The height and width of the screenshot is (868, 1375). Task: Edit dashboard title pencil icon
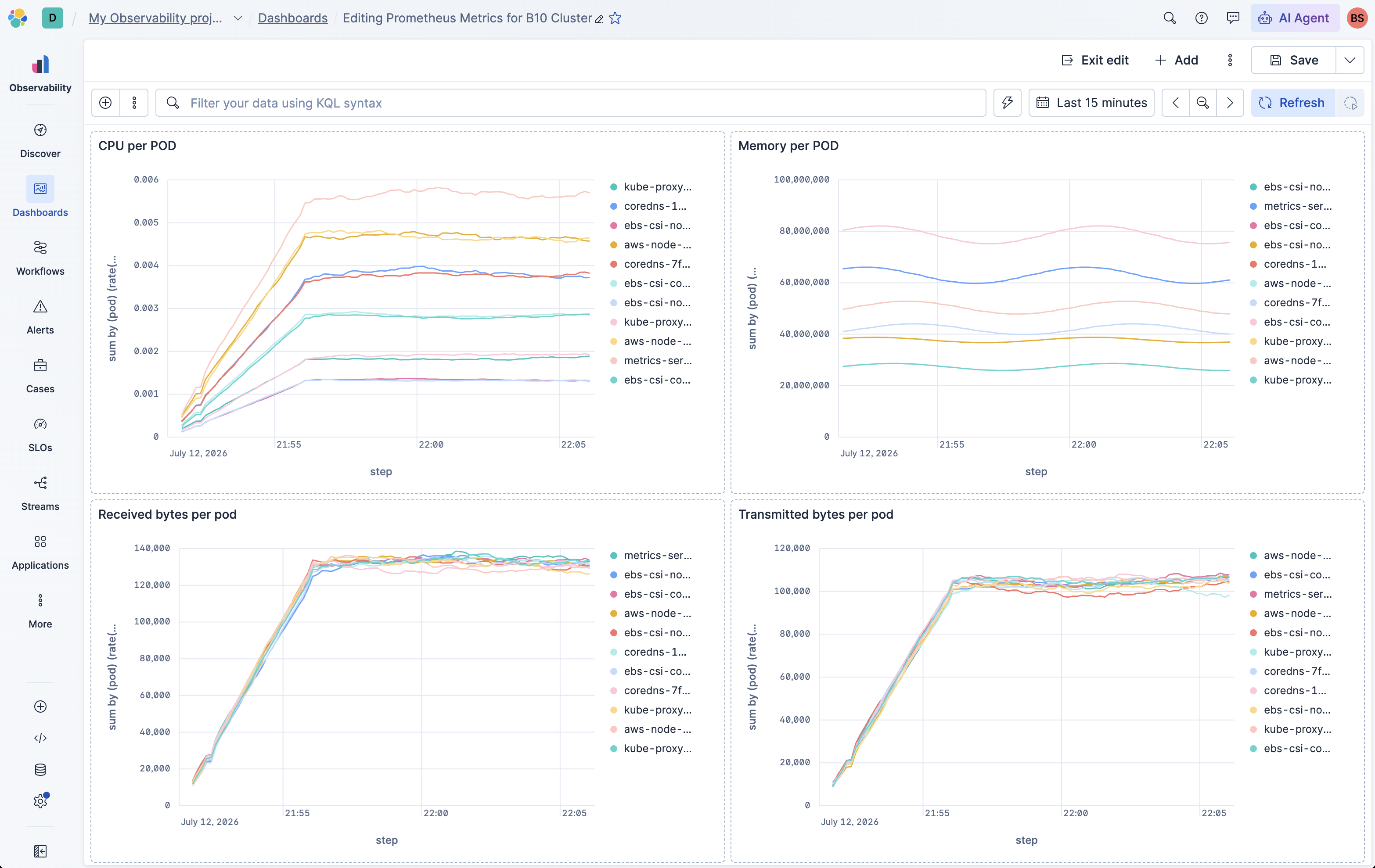tap(599, 19)
